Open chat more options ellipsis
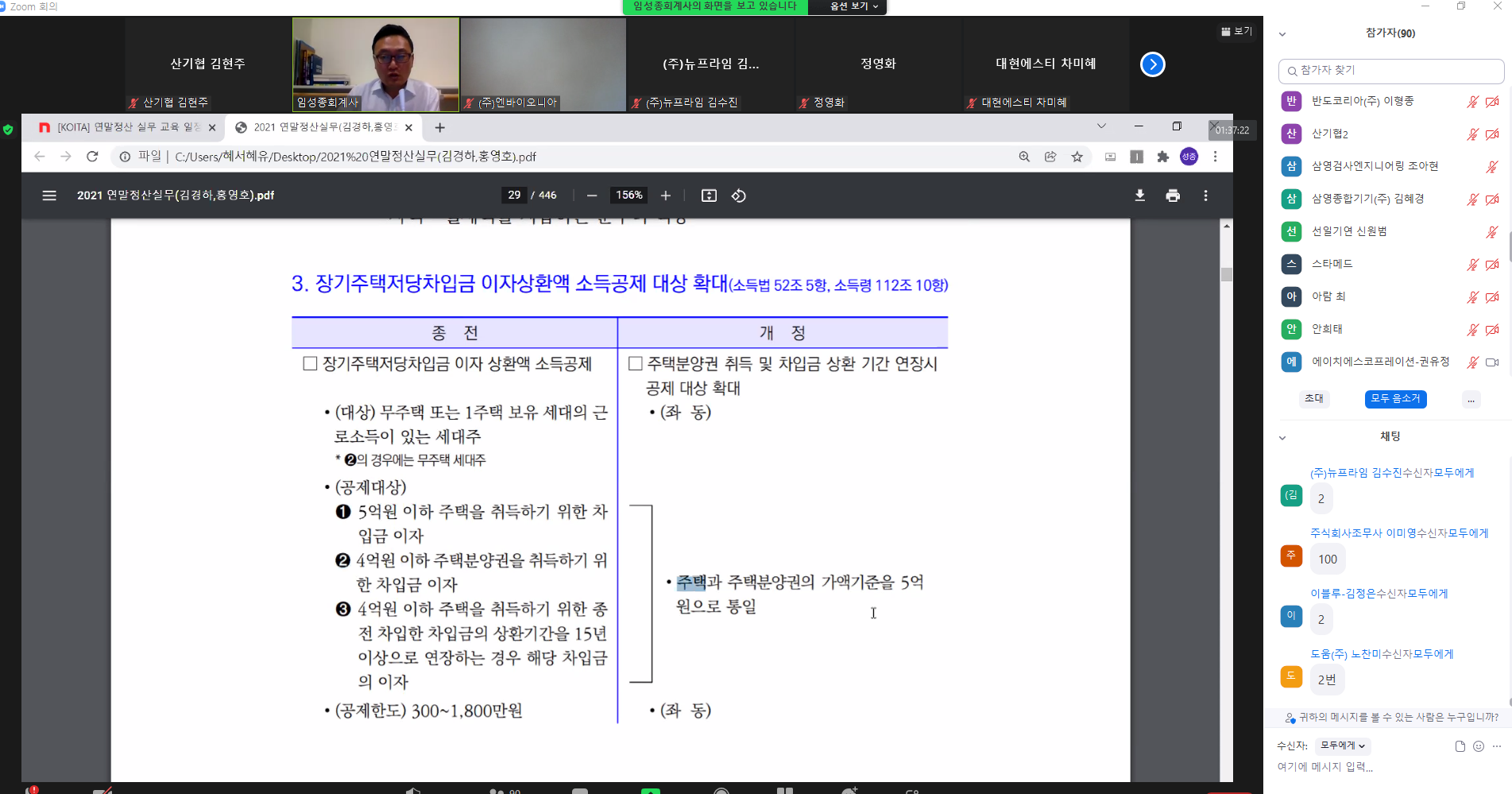The width and height of the screenshot is (1512, 794). pyautogui.click(x=1497, y=746)
